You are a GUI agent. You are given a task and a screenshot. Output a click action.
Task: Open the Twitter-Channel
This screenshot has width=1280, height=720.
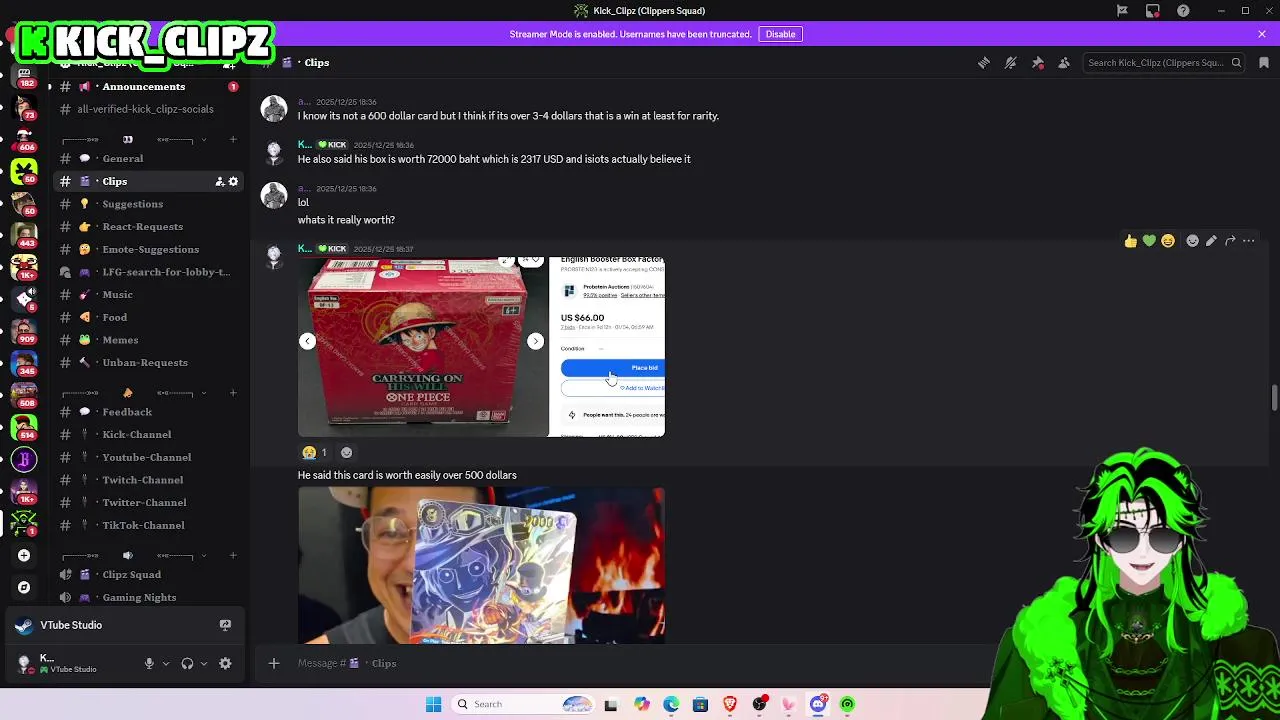(x=144, y=503)
